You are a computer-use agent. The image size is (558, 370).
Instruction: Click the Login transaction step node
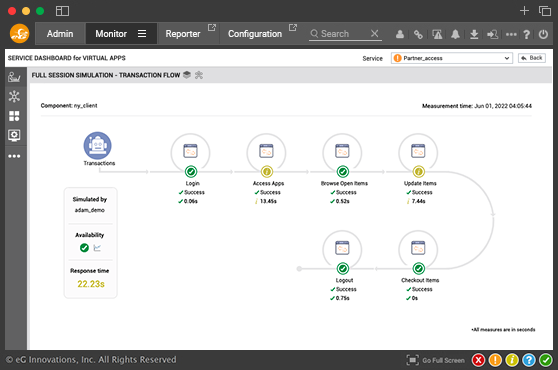190,153
